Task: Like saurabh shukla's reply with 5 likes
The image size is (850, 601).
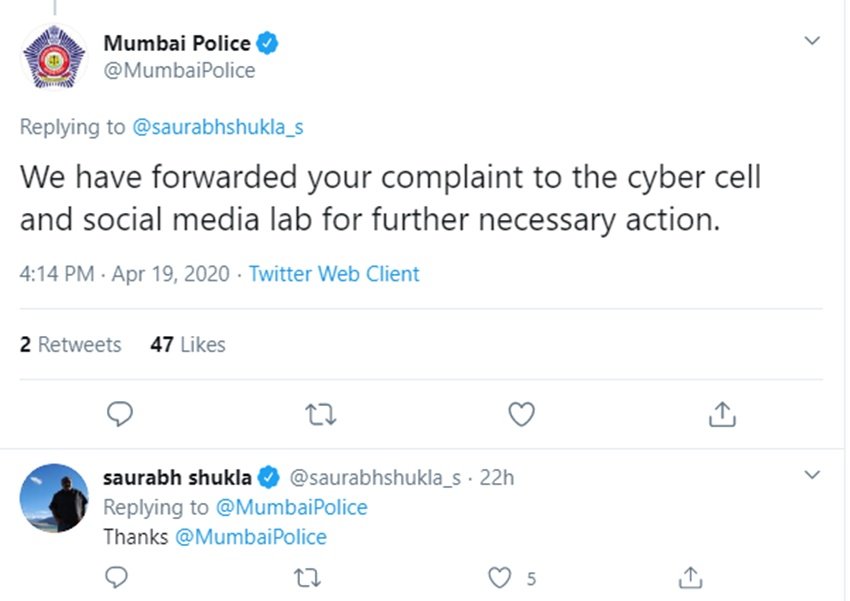Action: pos(499,577)
